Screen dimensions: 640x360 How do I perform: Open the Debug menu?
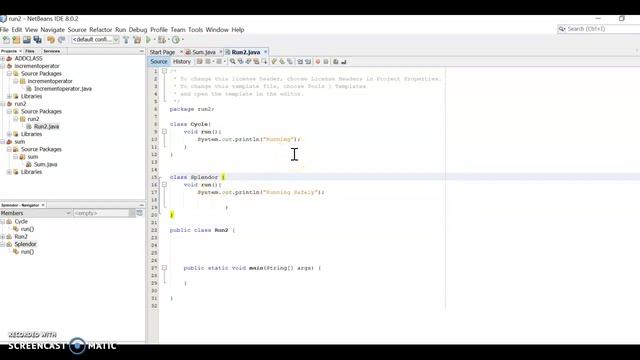[x=138, y=30]
